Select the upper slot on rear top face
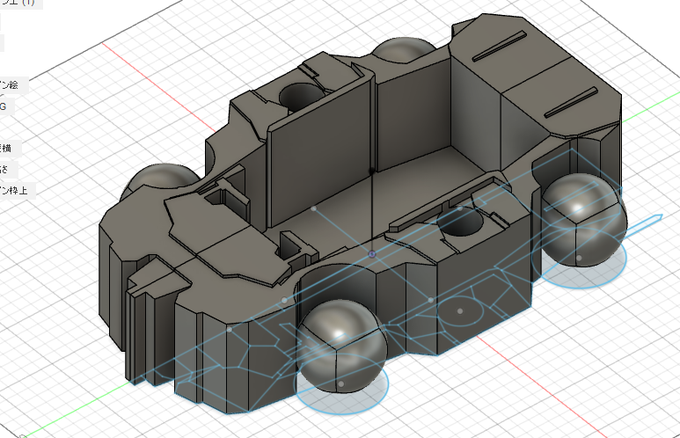Image resolution: width=680 pixels, height=438 pixels. (x=500, y=46)
